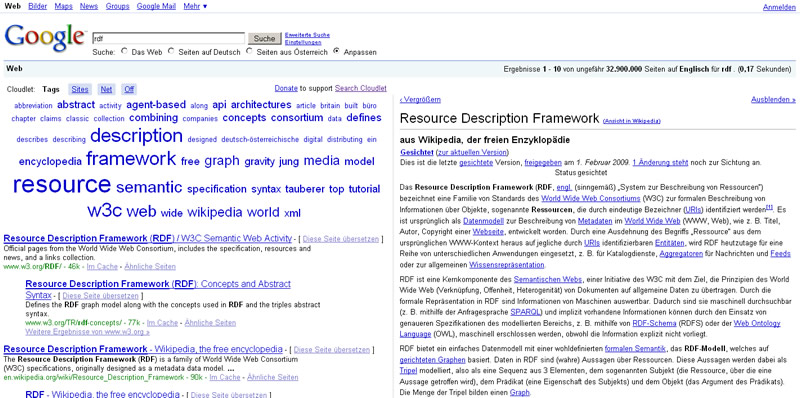Open 'Ähnliche Seiten' for en.wikipedia.org result
The height and width of the screenshot is (398, 800).
[x=272, y=378]
